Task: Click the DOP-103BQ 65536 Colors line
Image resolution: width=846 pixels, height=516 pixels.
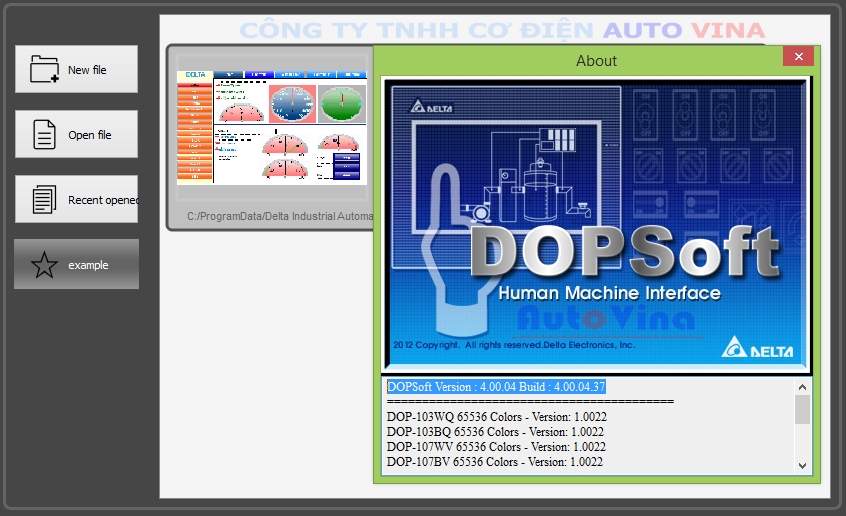Action: pyautogui.click(x=495, y=432)
